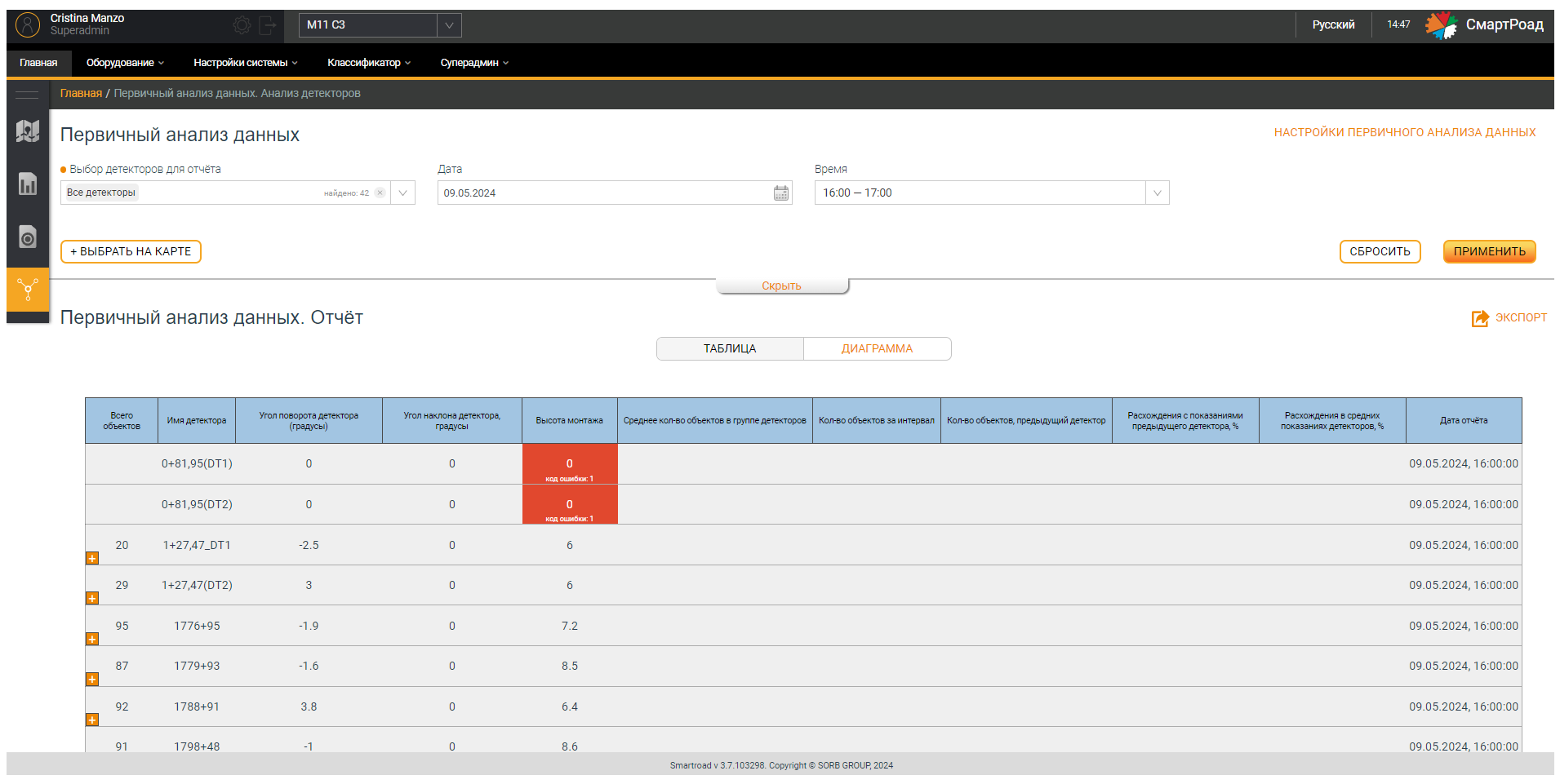Image resolution: width=1560 pixels, height=784 pixels.
Task: Expand row 1+27,47_DT1 with plus icon
Action: coord(92,559)
